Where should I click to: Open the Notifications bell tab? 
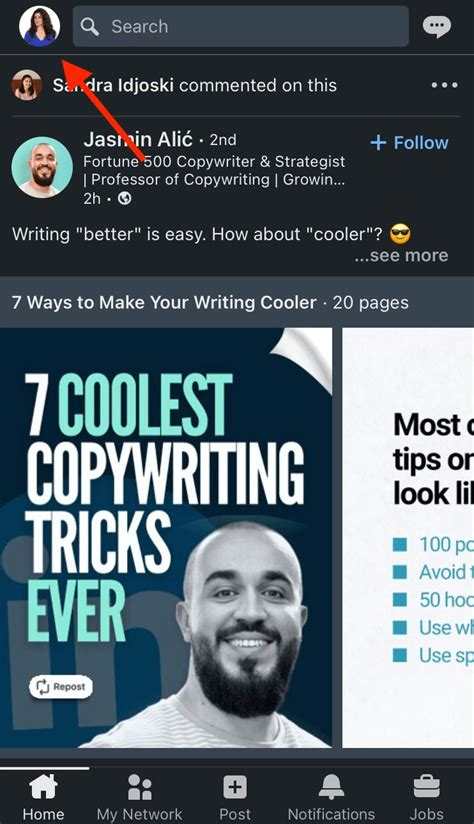(331, 797)
